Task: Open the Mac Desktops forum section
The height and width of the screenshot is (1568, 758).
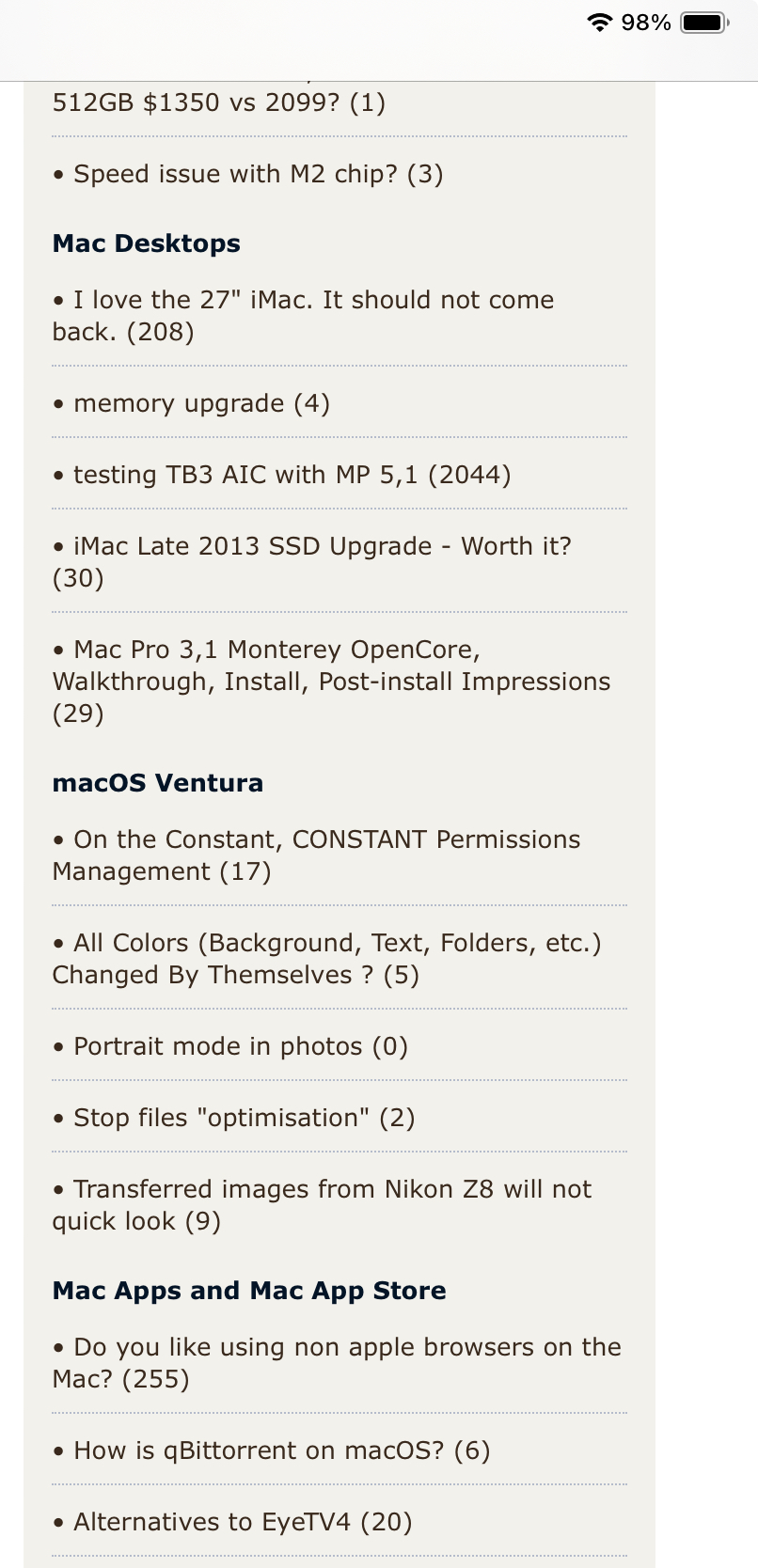Action: click(x=147, y=243)
